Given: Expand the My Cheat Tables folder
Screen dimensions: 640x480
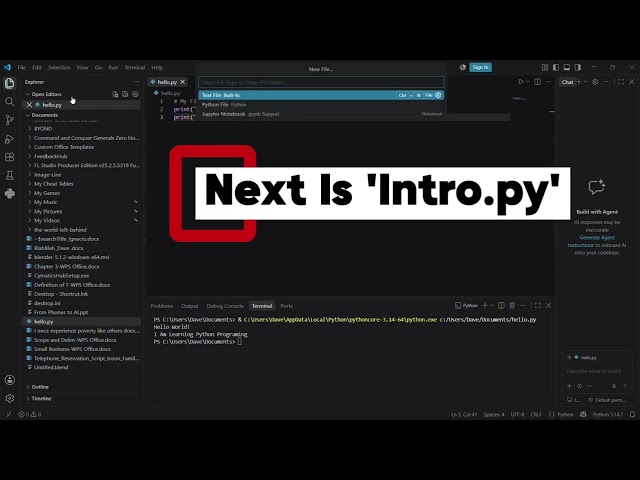Looking at the screenshot, I should coord(53,184).
